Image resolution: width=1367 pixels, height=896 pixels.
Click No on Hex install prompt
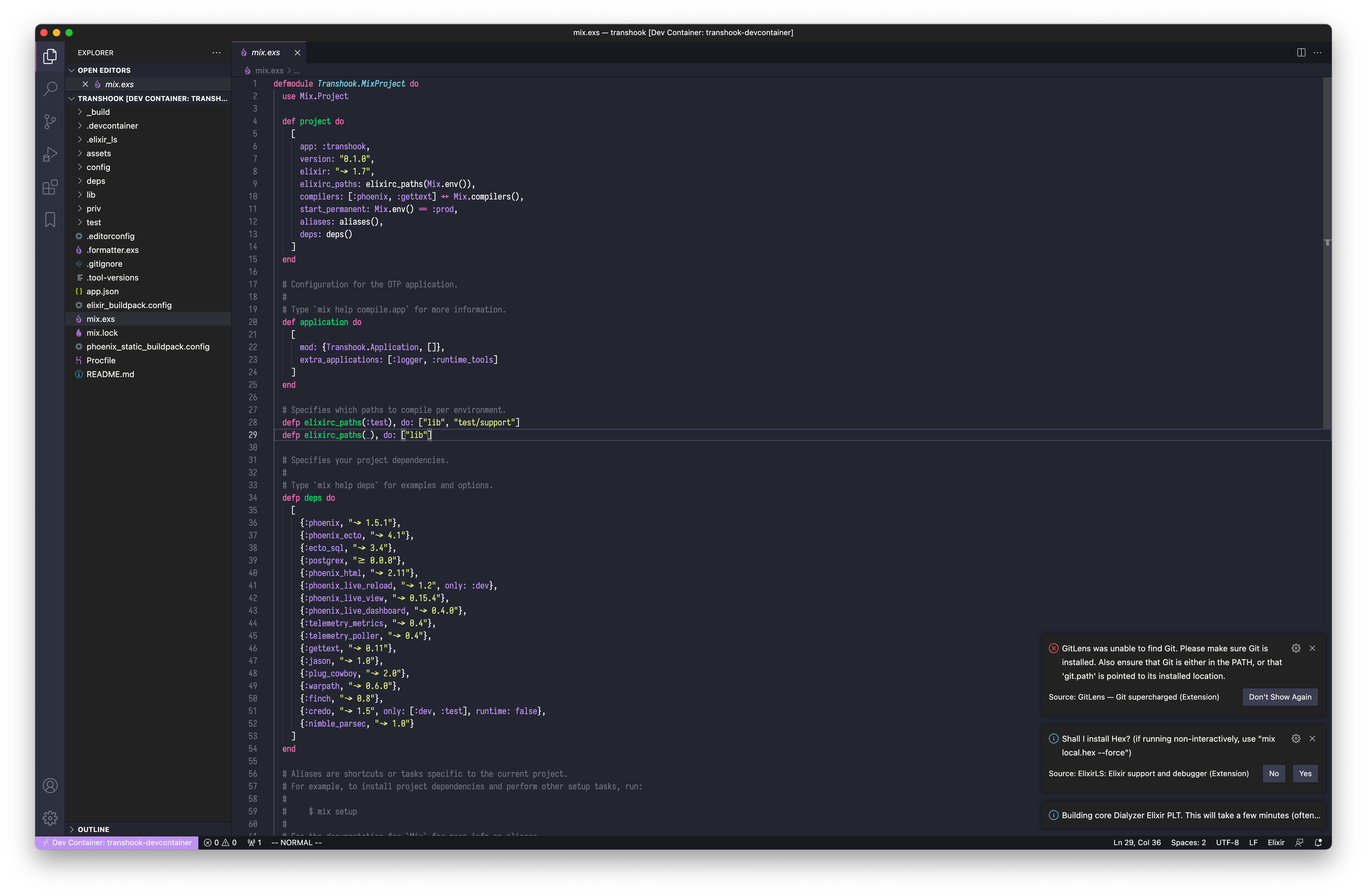(1273, 773)
